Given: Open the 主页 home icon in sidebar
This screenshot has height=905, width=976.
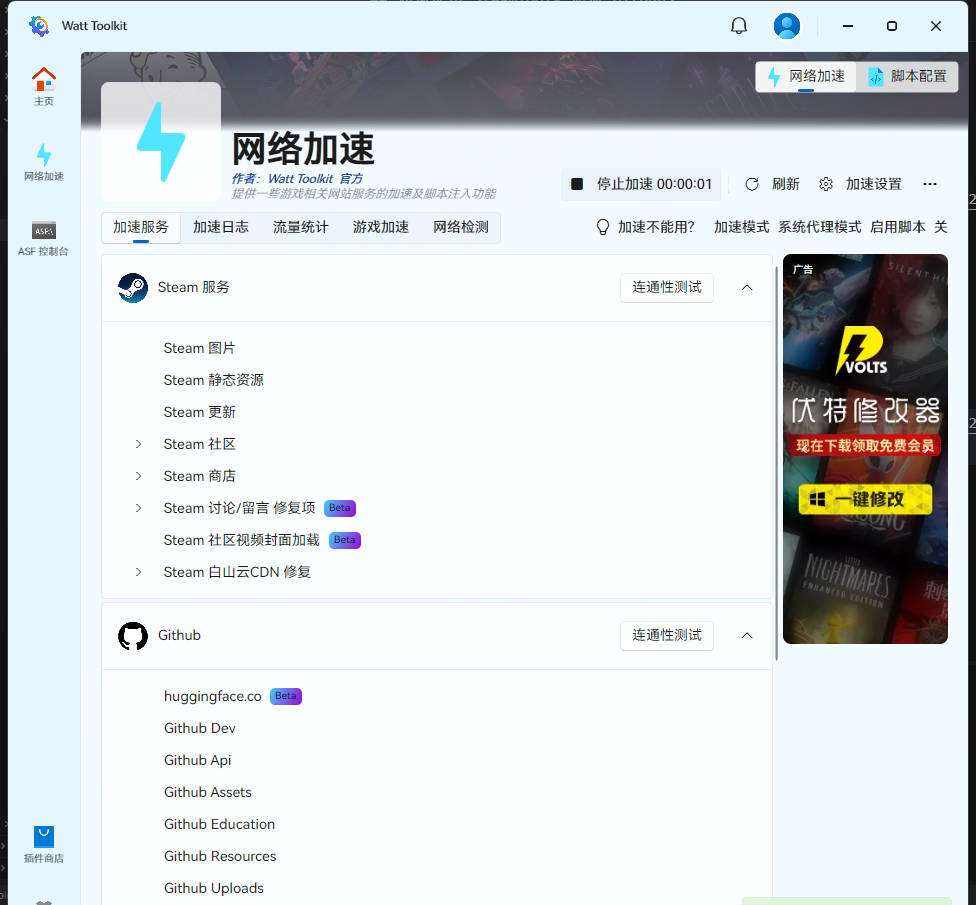Looking at the screenshot, I should pyautogui.click(x=43, y=80).
